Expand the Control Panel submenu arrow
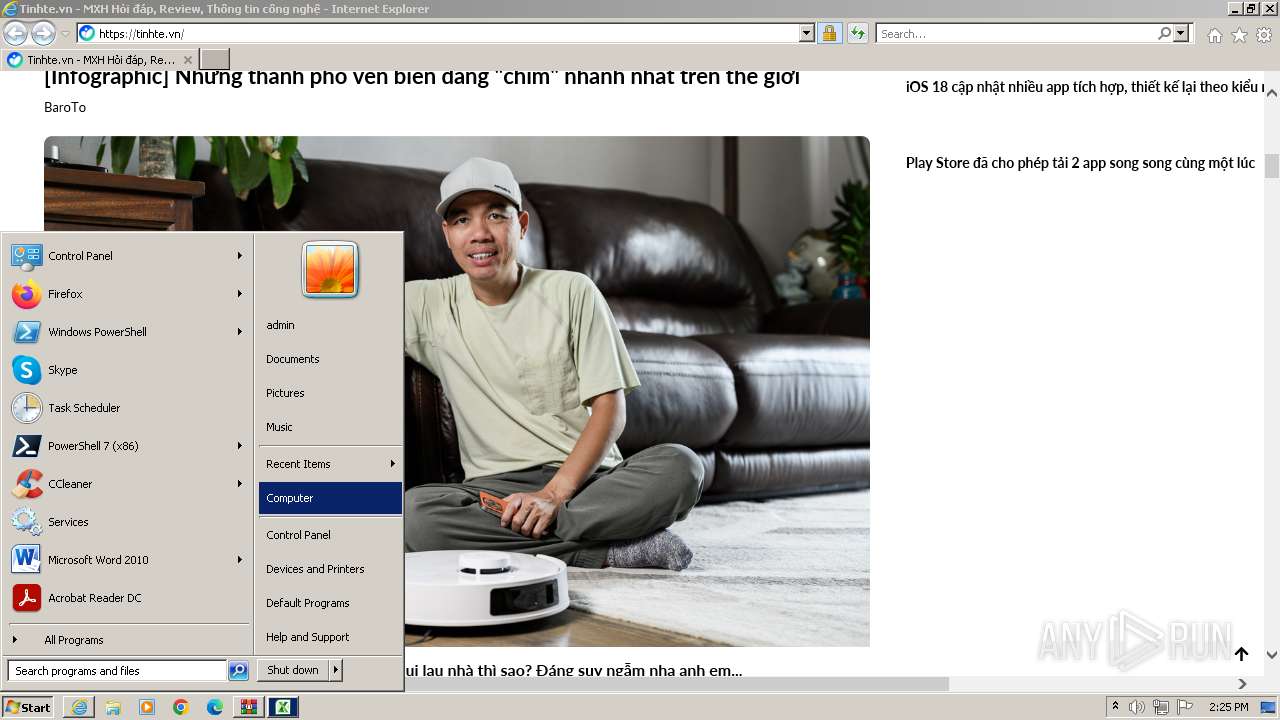Viewport: 1280px width, 720px height. click(x=239, y=256)
